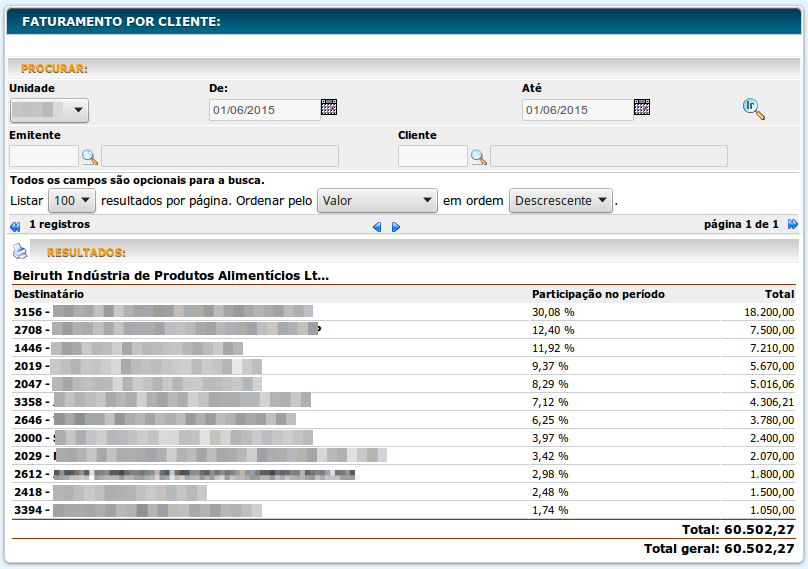Click the next page arrow
This screenshot has height=569, width=808.
396,227
